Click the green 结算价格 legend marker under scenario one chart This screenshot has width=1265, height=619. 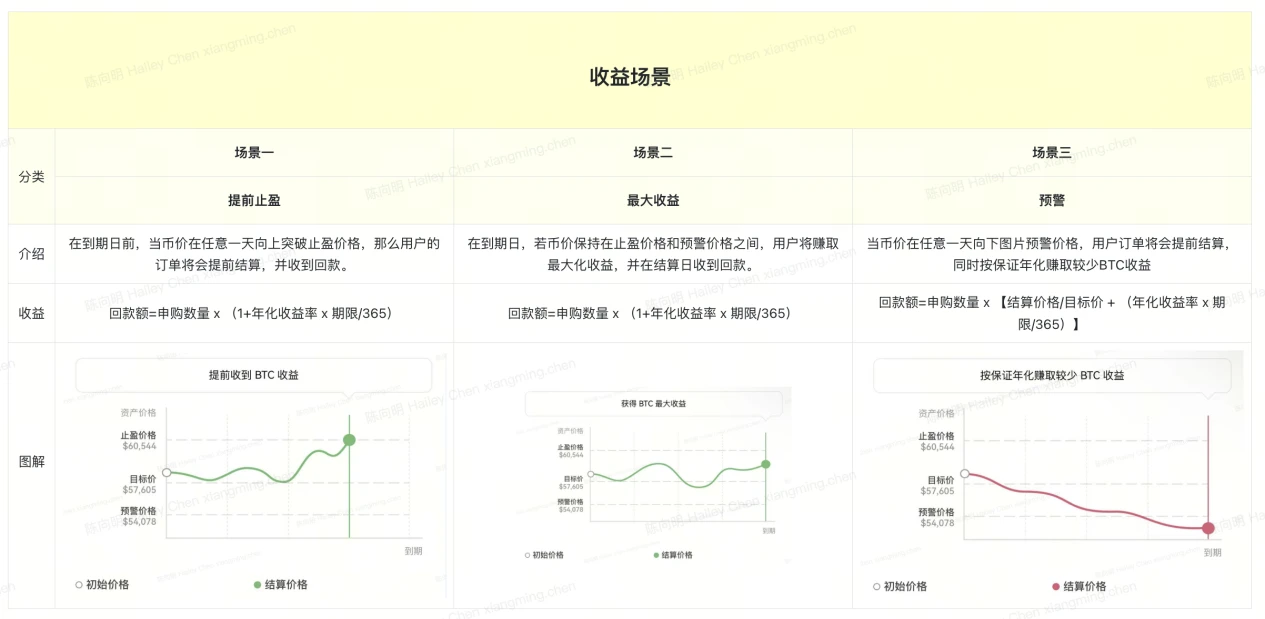[x=257, y=585]
